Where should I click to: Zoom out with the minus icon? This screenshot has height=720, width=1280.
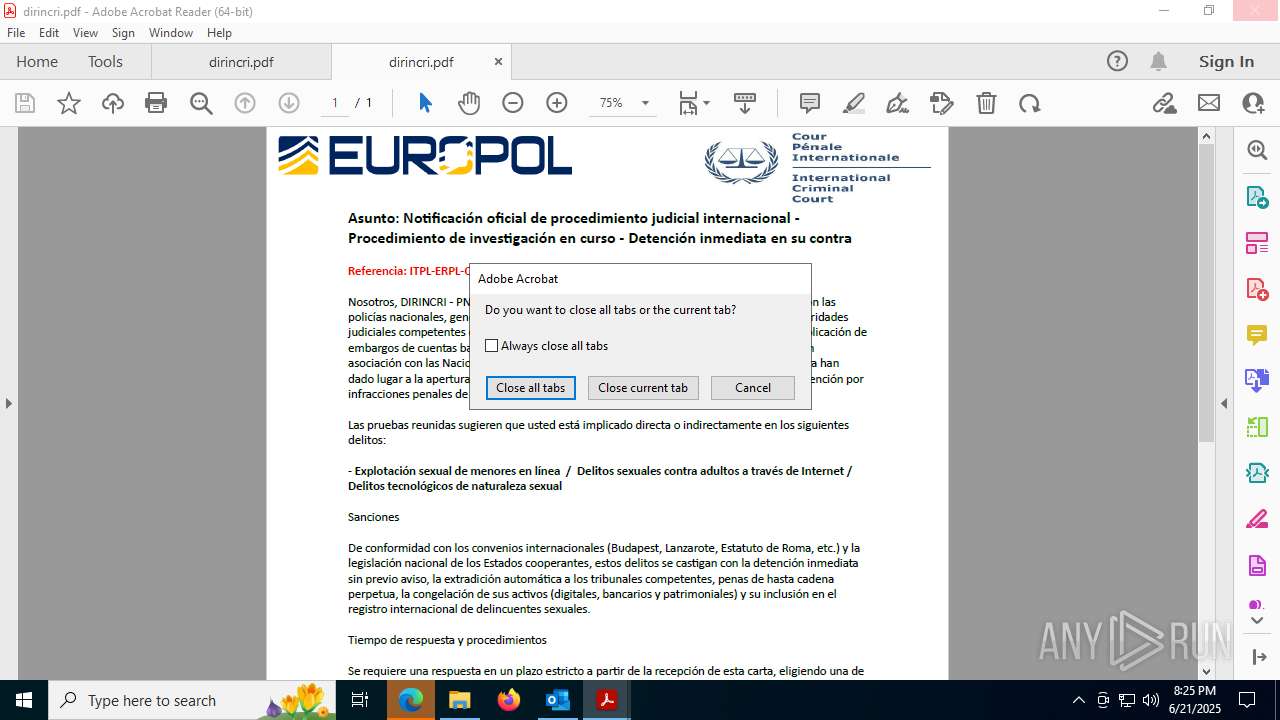tap(513, 103)
